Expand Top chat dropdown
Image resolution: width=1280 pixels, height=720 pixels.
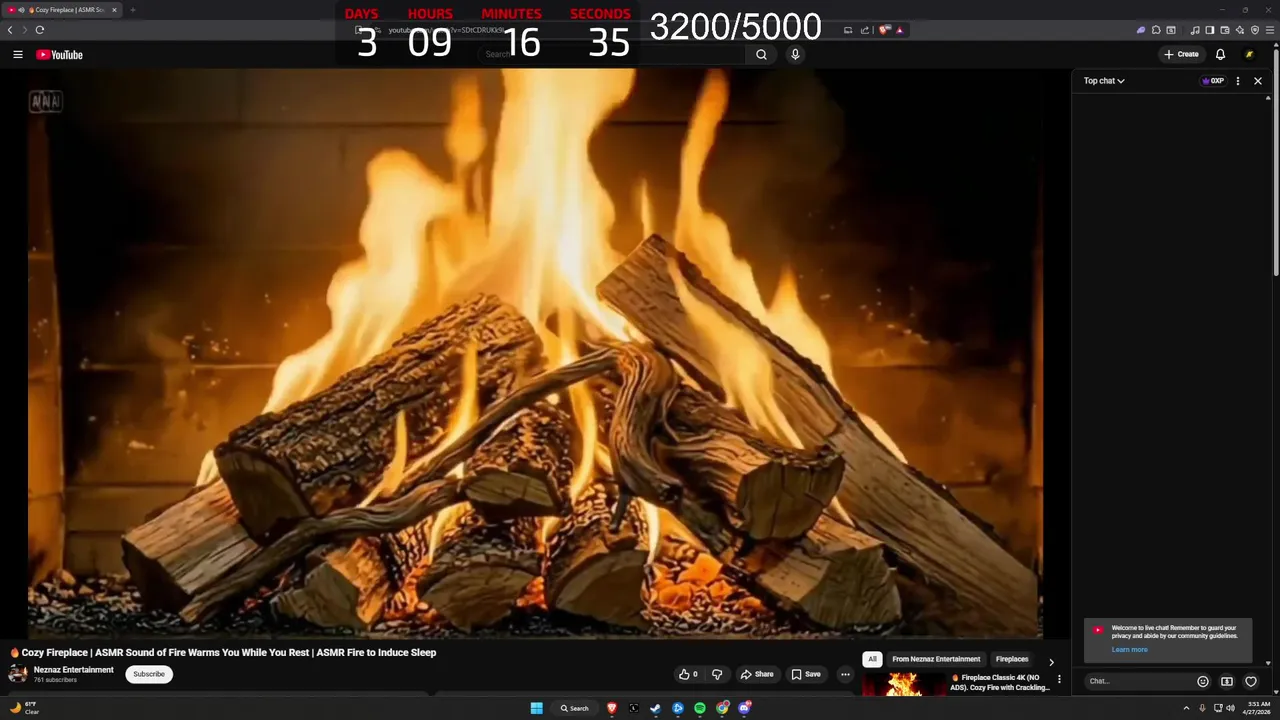1104,81
